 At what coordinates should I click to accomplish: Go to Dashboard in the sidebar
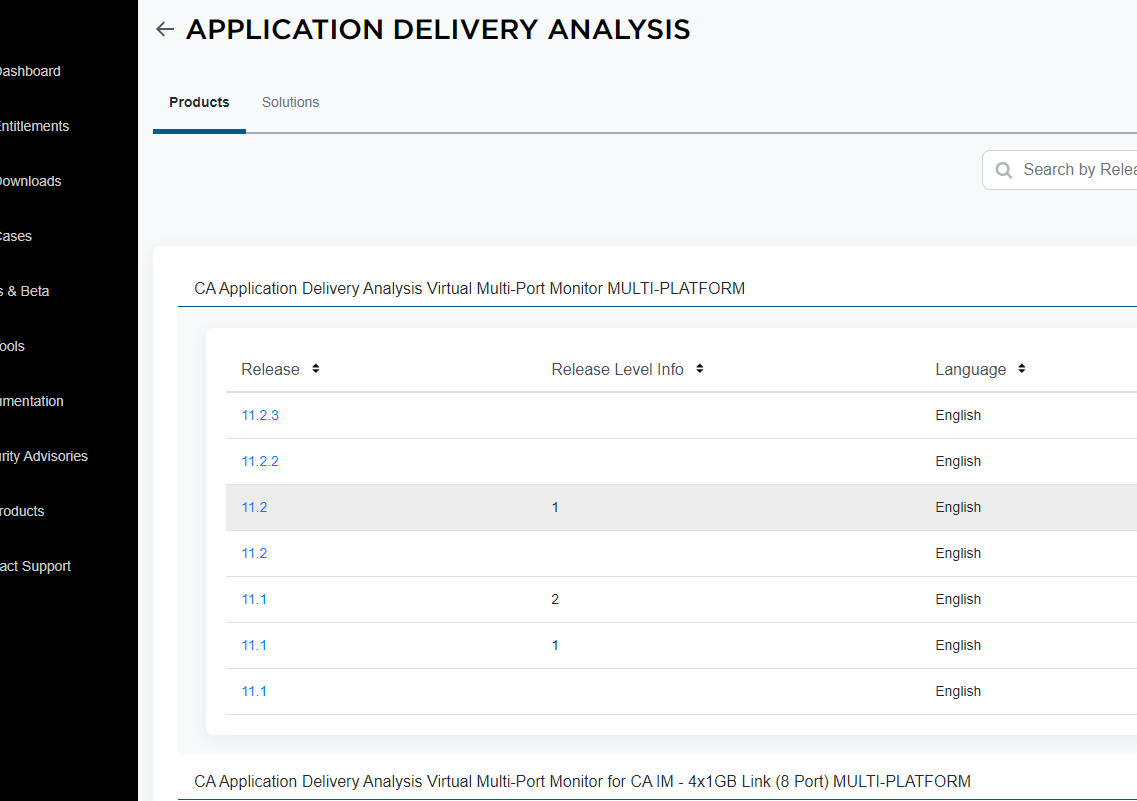(x=30, y=71)
